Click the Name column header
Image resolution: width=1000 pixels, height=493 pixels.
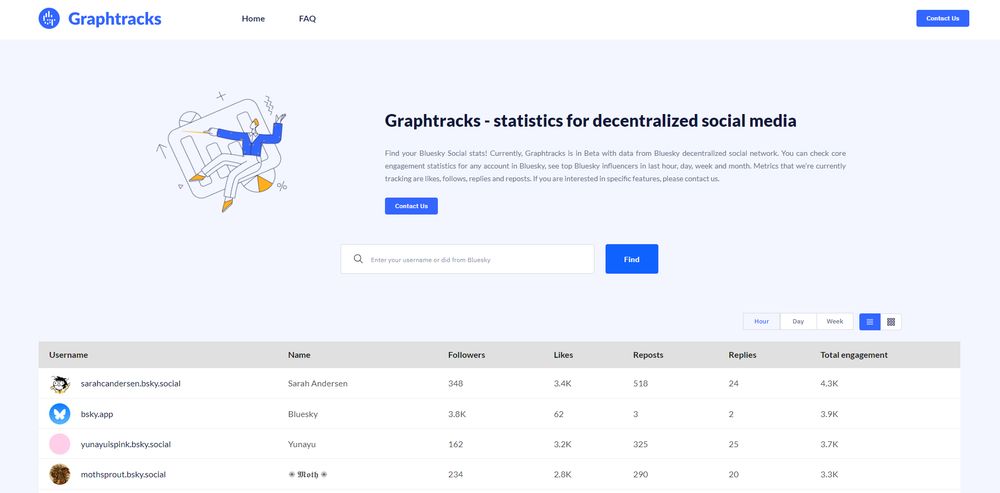[299, 355]
